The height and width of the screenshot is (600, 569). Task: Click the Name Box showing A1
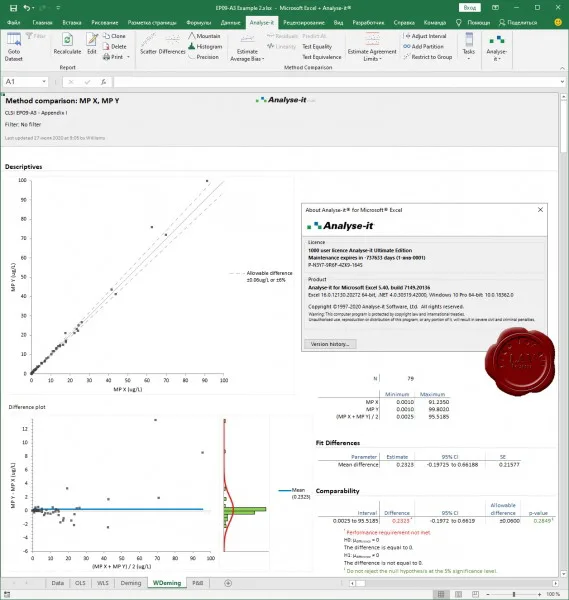tap(22, 82)
